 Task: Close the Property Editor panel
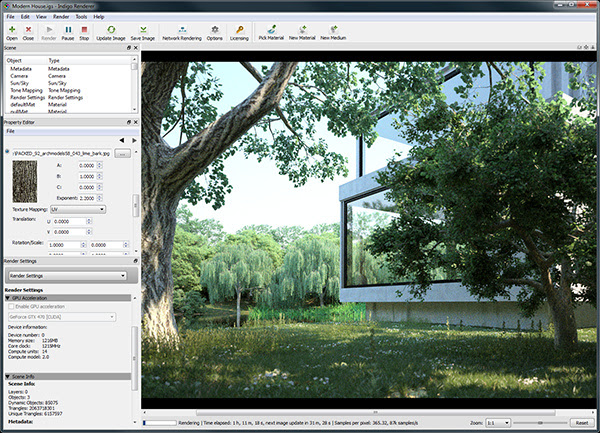(x=135, y=122)
